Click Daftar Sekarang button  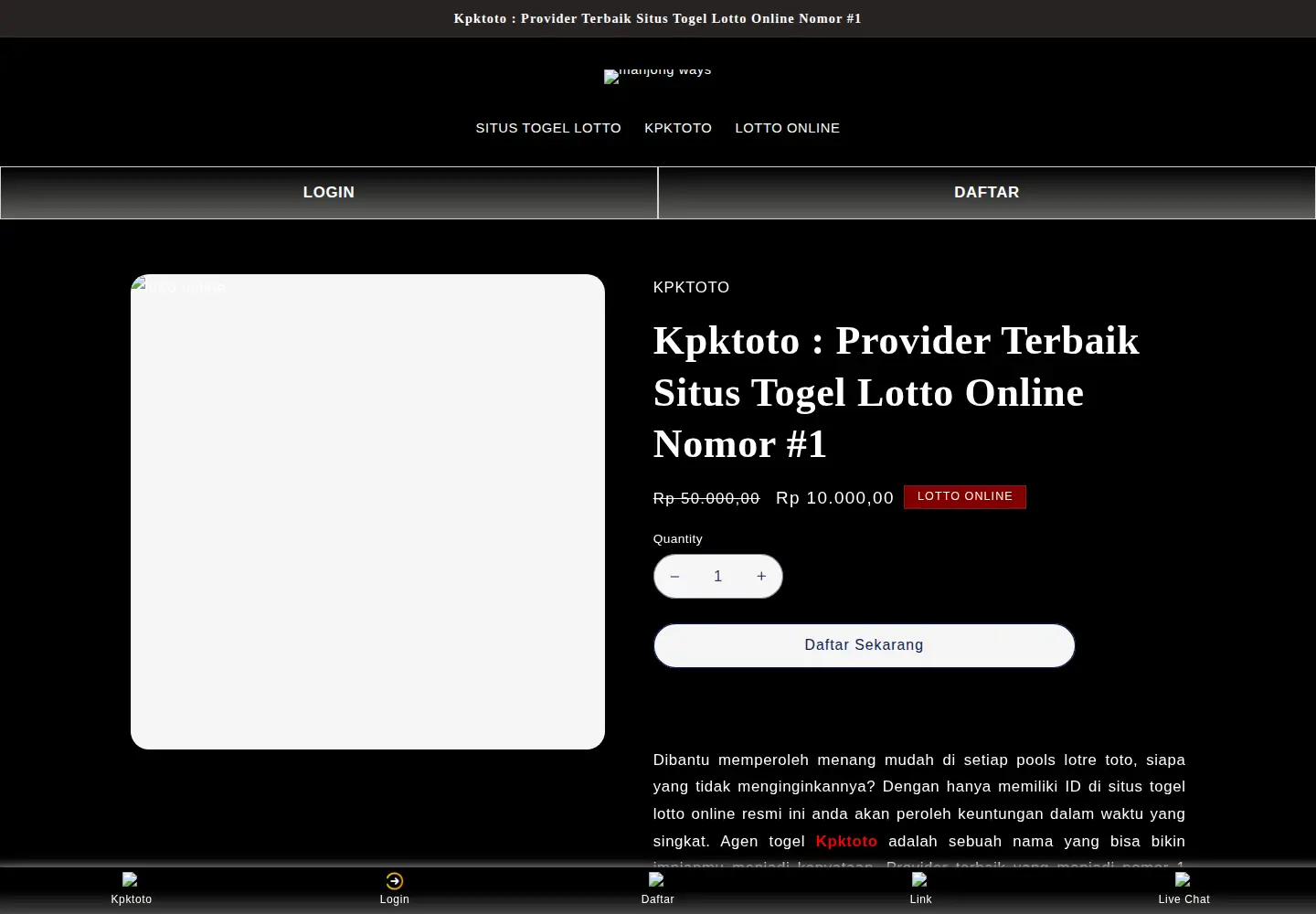click(865, 645)
